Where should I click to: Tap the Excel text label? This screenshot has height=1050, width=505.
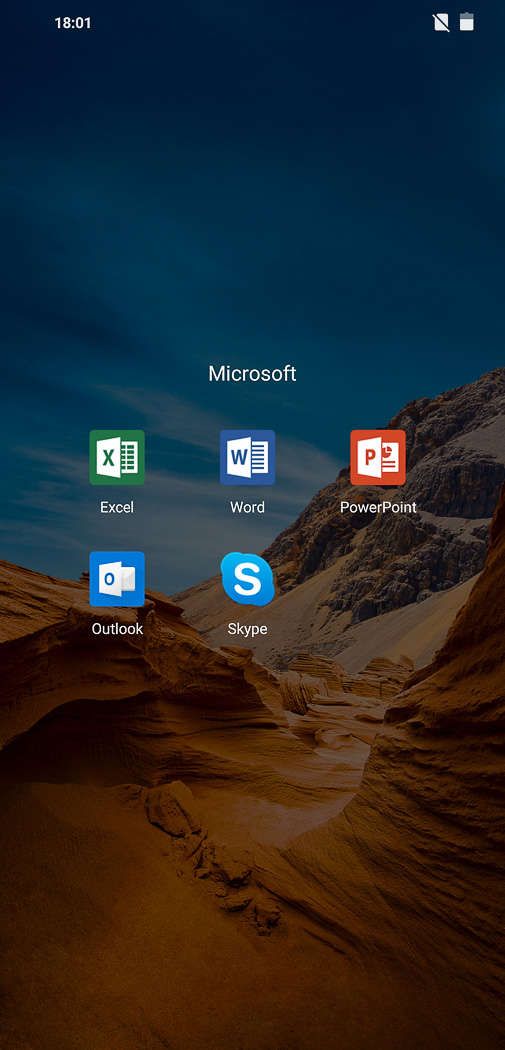117,507
